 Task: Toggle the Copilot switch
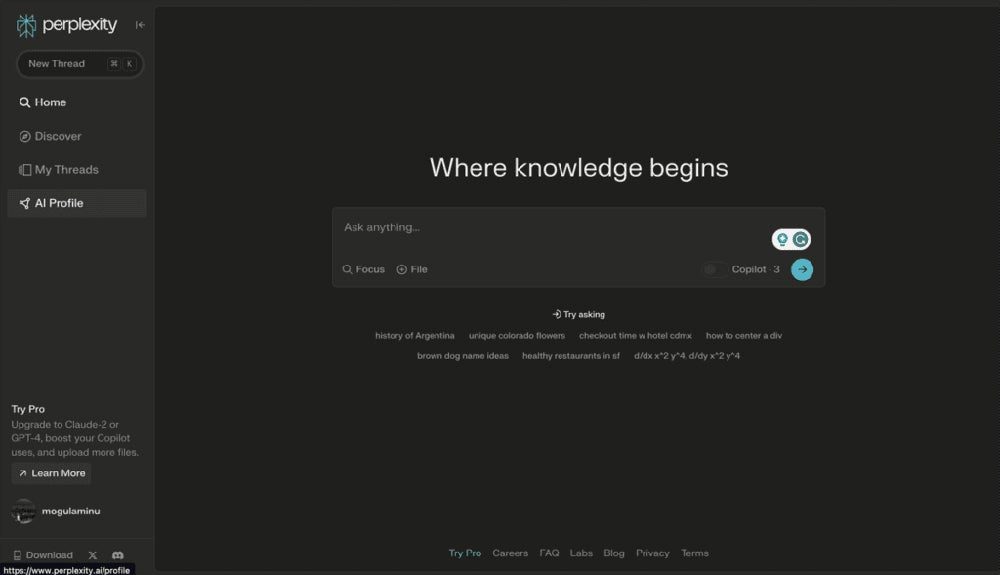pyautogui.click(x=714, y=269)
